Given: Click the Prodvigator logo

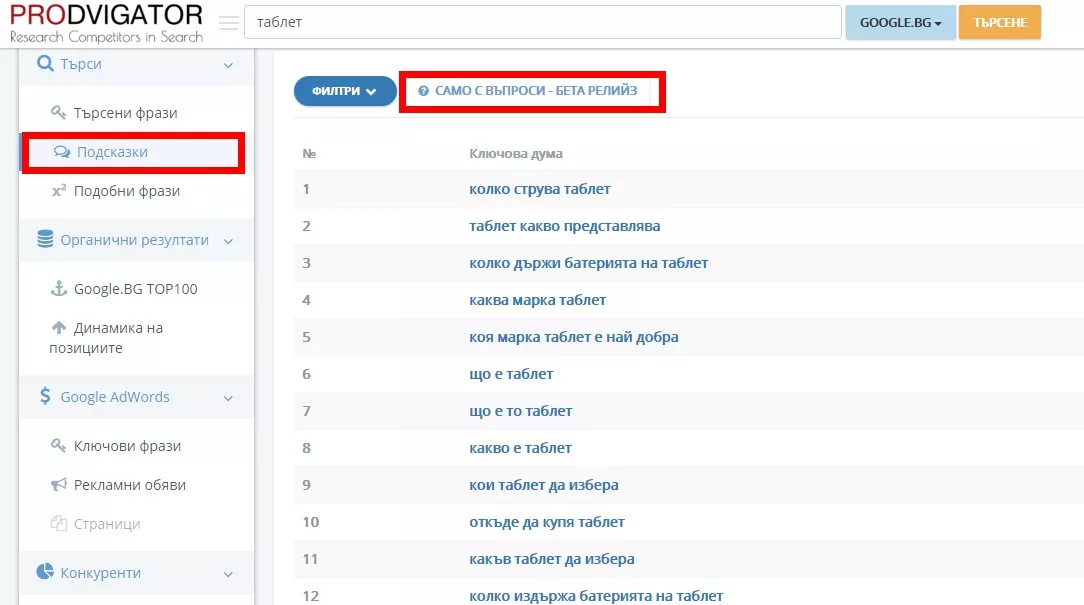Looking at the screenshot, I should coord(106,22).
